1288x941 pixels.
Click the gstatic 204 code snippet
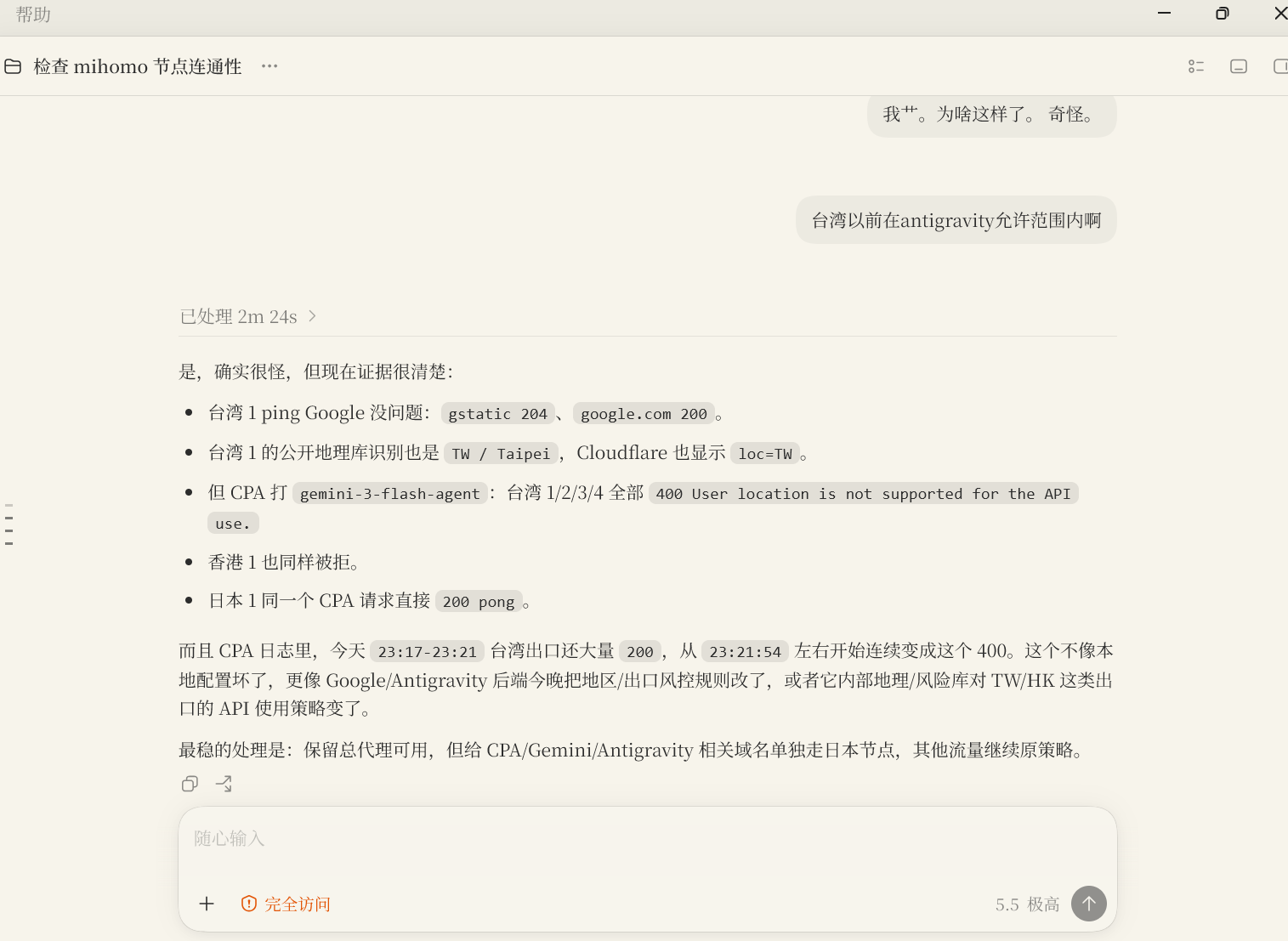point(498,414)
